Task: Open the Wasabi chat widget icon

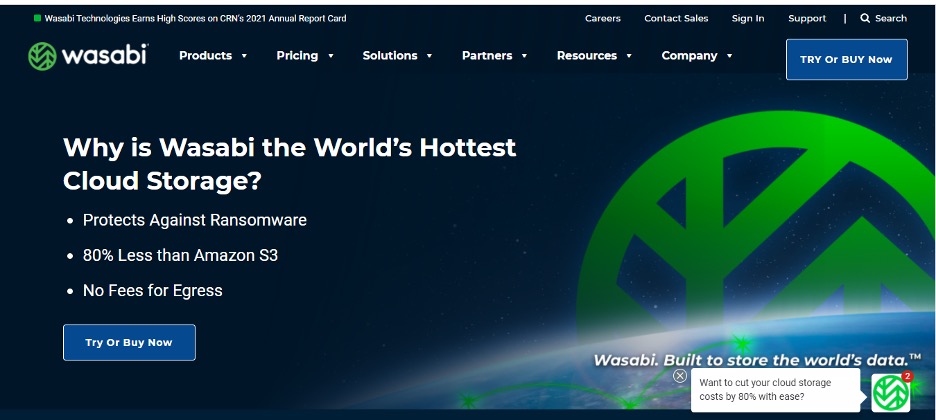Action: (x=889, y=392)
